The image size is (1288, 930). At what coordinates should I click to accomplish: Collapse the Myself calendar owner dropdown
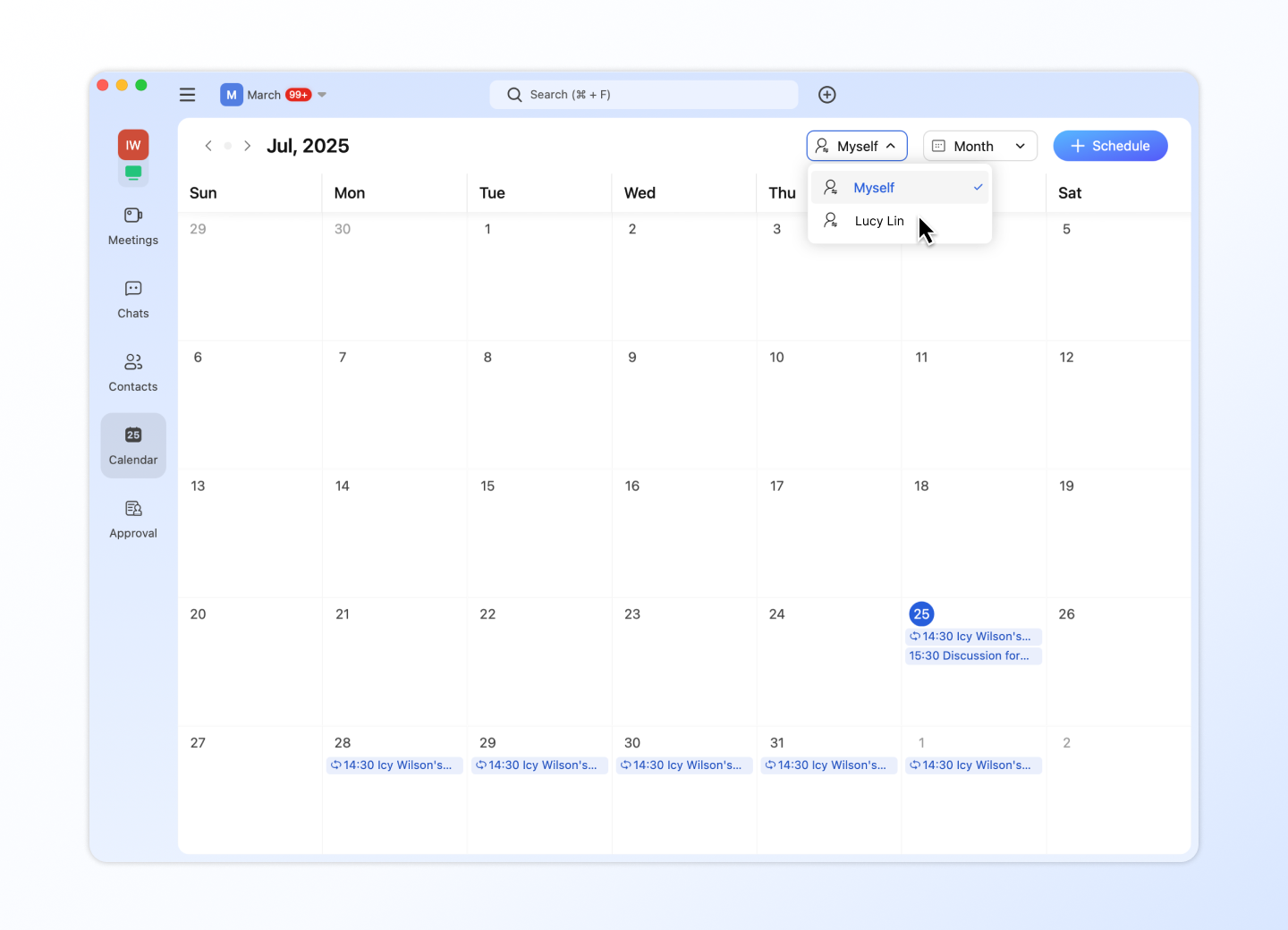(857, 146)
